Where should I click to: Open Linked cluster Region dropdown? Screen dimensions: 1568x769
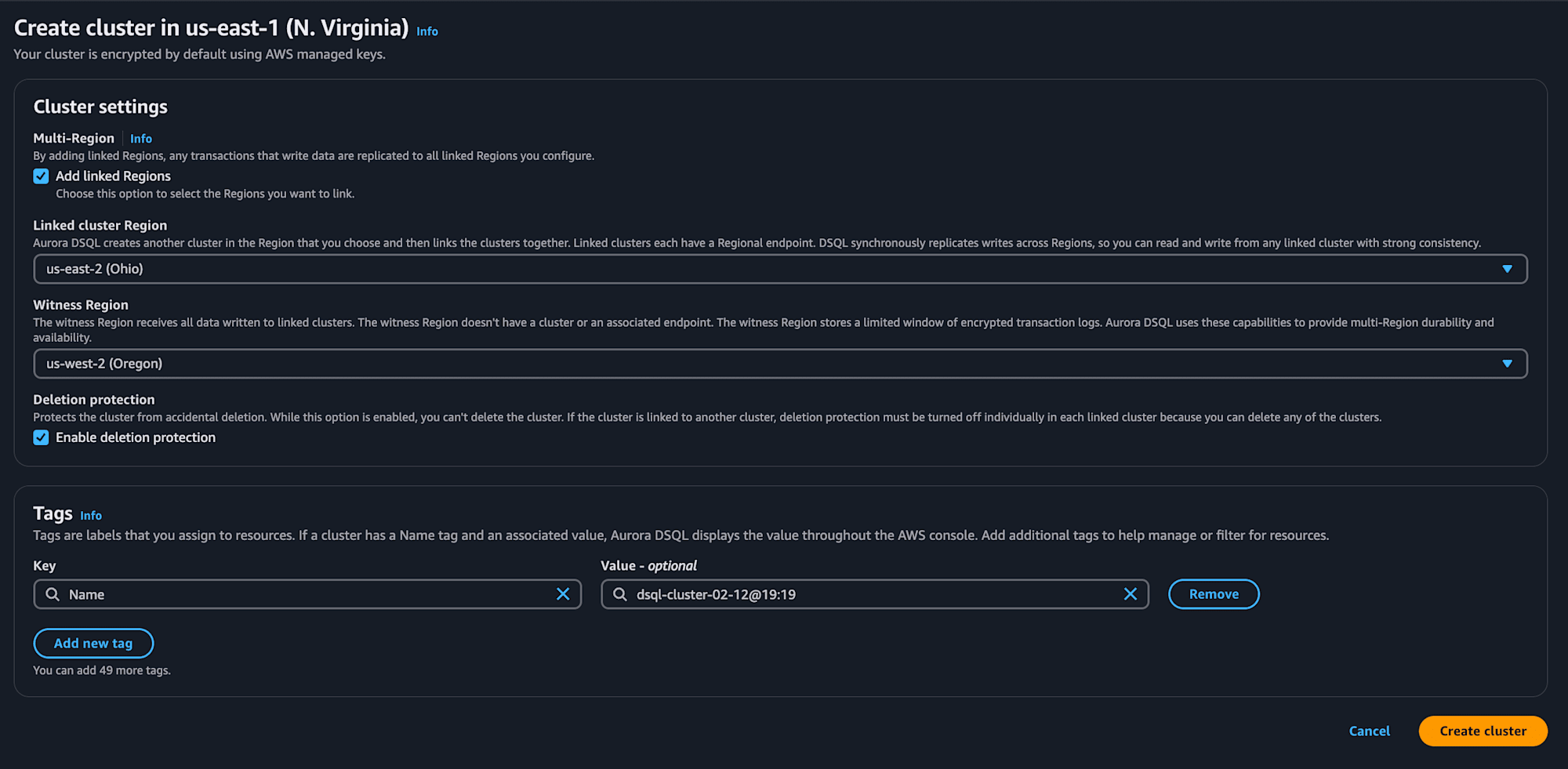(x=780, y=269)
